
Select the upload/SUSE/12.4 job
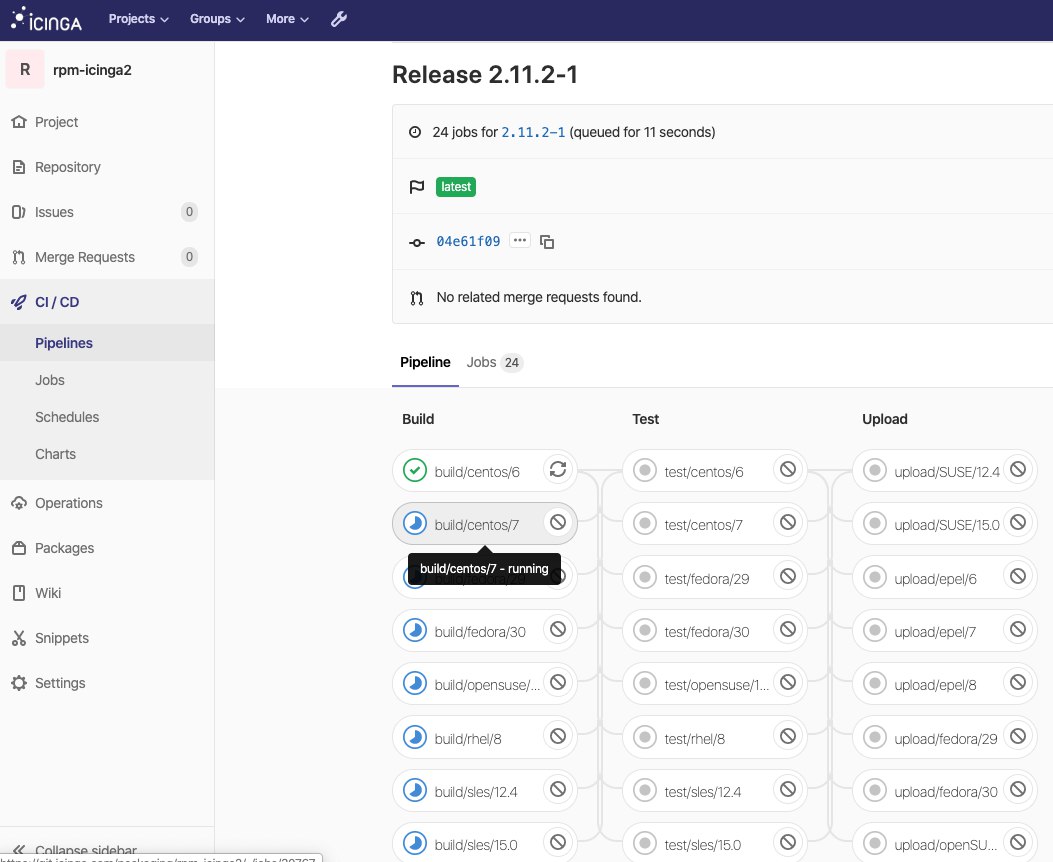pyautogui.click(x=933, y=471)
